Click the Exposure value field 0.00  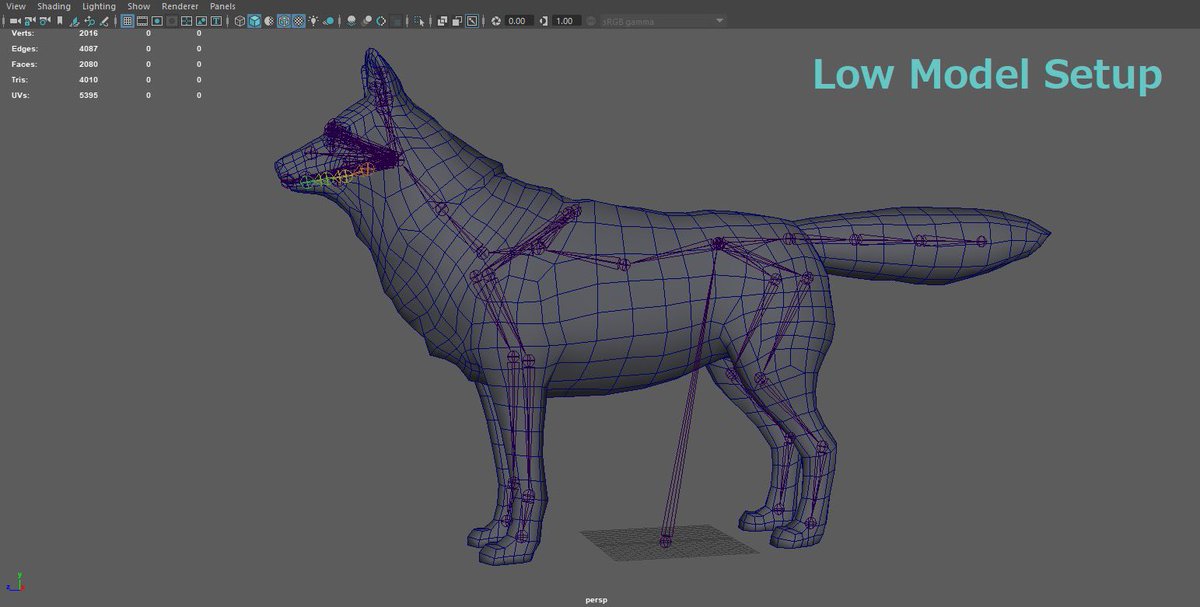click(x=517, y=21)
